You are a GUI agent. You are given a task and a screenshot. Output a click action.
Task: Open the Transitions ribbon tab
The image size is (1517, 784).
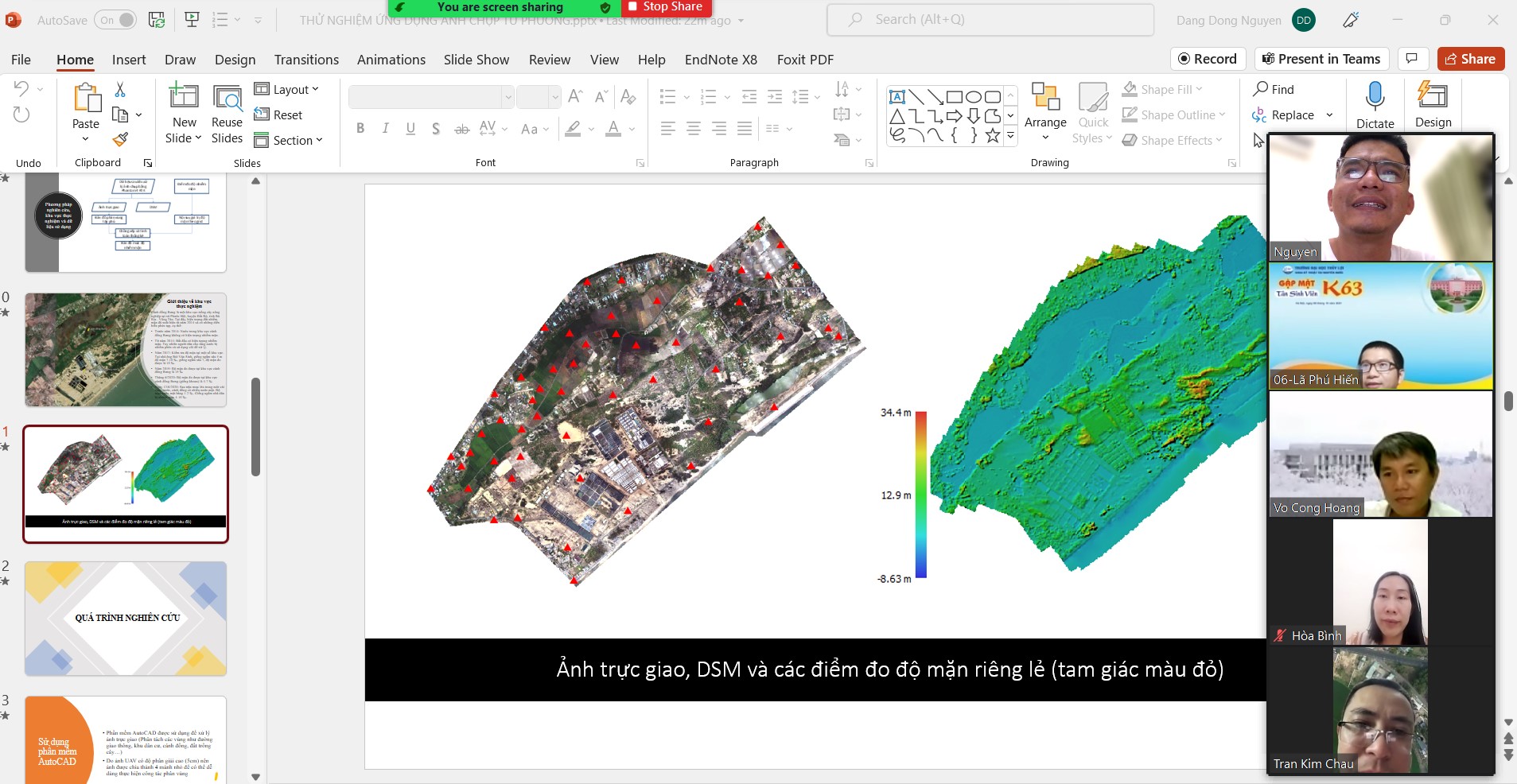click(306, 60)
